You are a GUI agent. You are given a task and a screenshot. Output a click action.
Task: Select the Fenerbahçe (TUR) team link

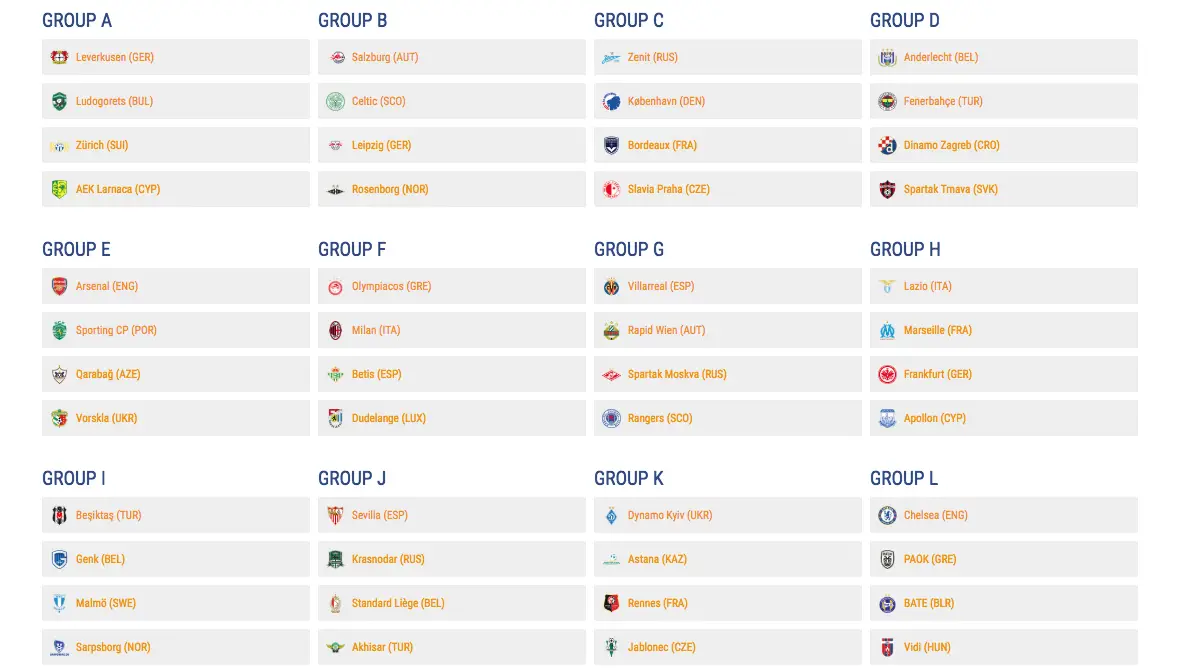(x=943, y=101)
